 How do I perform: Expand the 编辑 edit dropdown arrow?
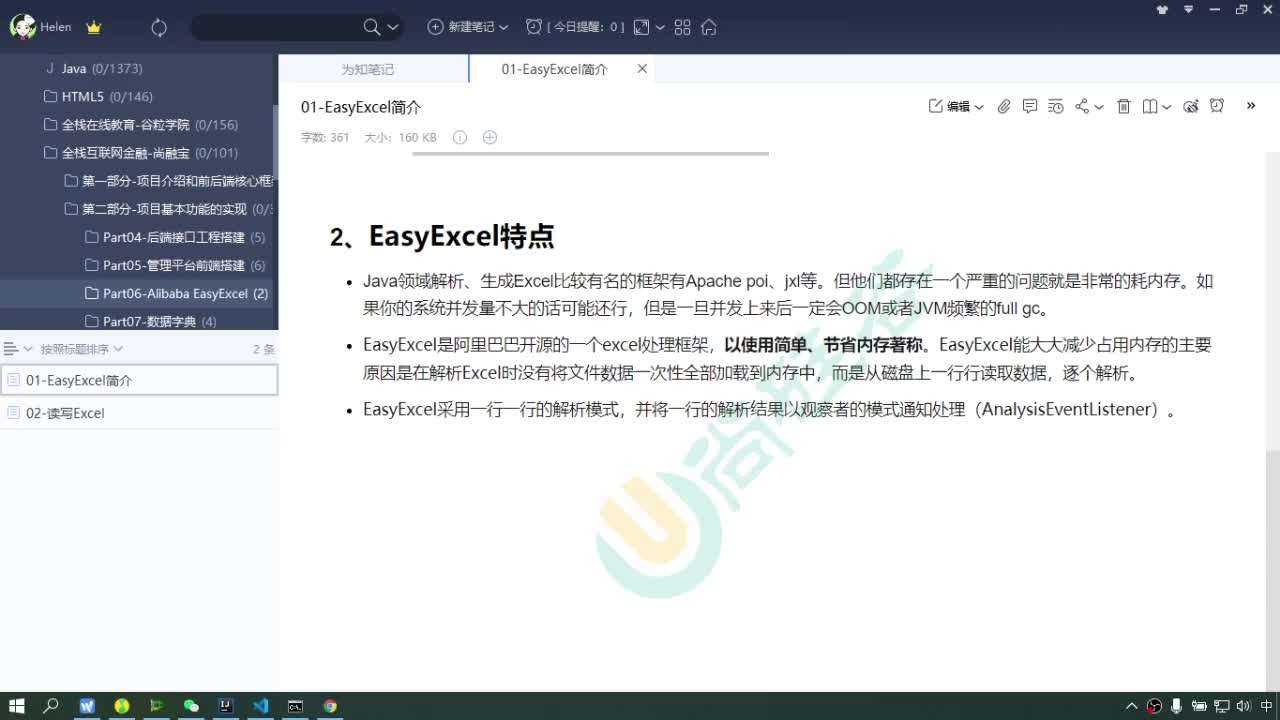pyautogui.click(x=979, y=107)
